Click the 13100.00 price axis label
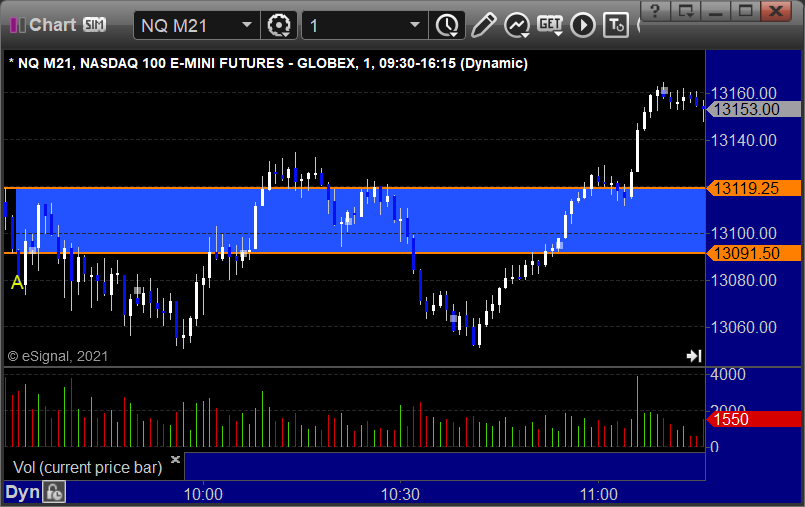 click(x=744, y=233)
